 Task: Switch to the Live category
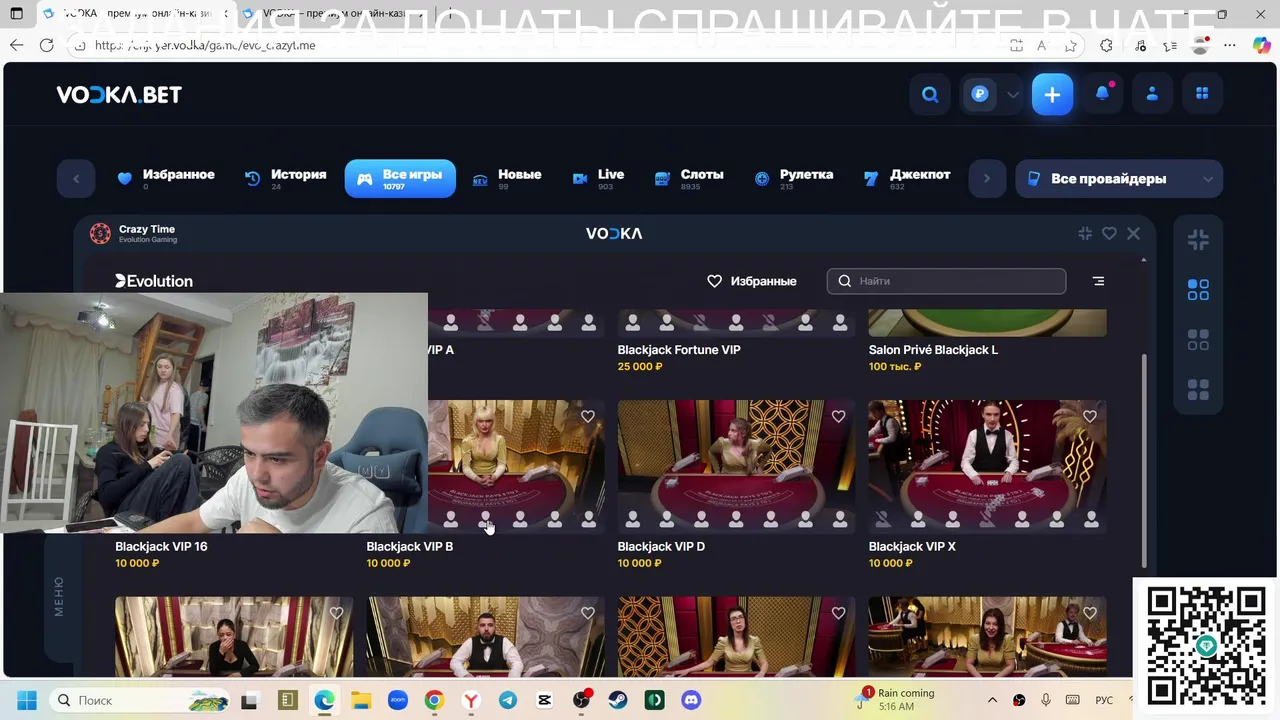pyautogui.click(x=598, y=178)
